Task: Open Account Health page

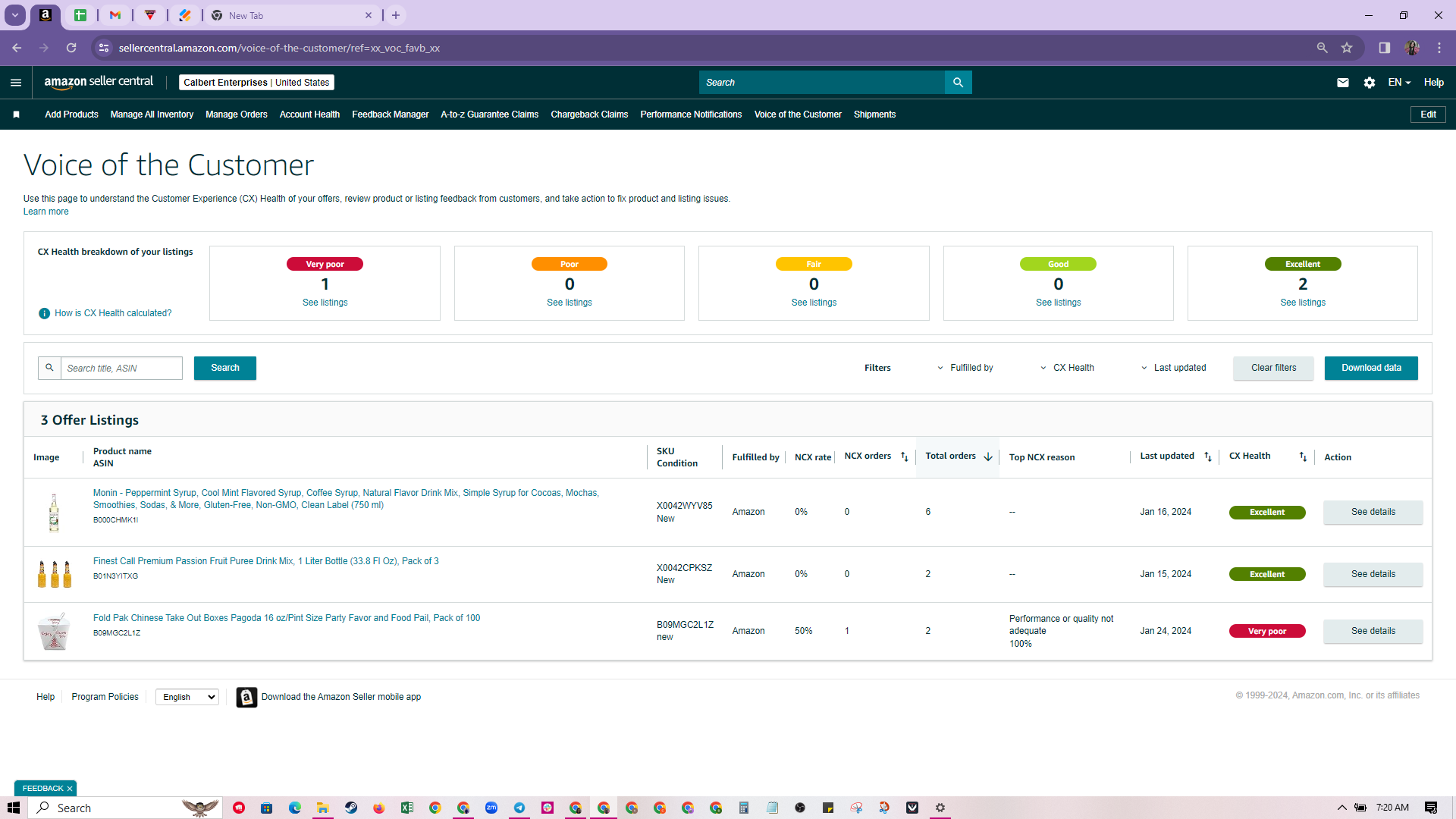Action: pyautogui.click(x=309, y=115)
